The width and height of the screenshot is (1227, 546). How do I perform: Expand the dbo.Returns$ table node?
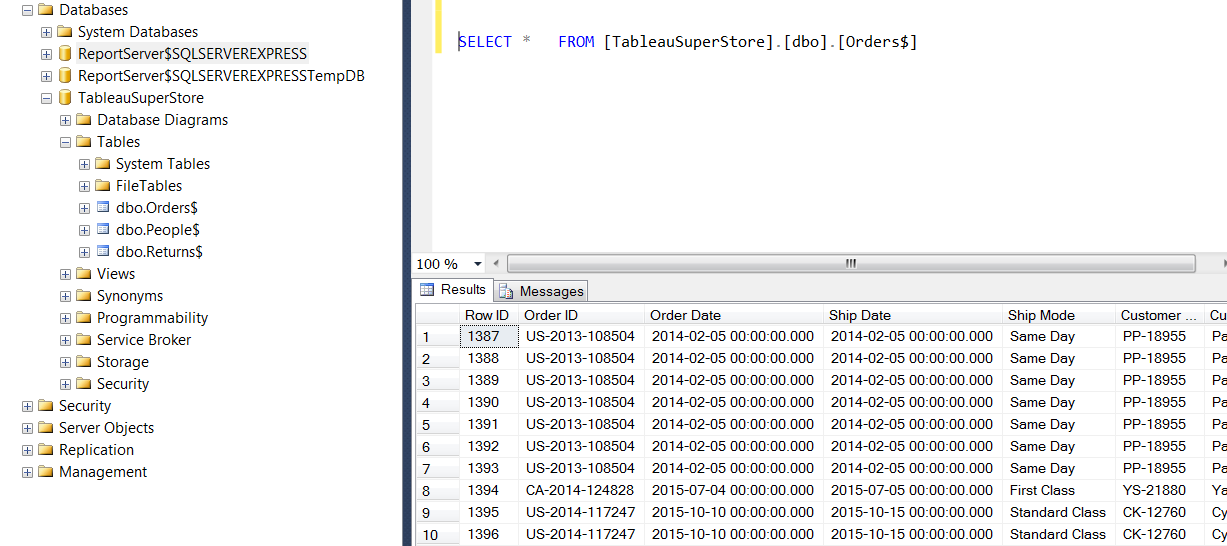[84, 252]
